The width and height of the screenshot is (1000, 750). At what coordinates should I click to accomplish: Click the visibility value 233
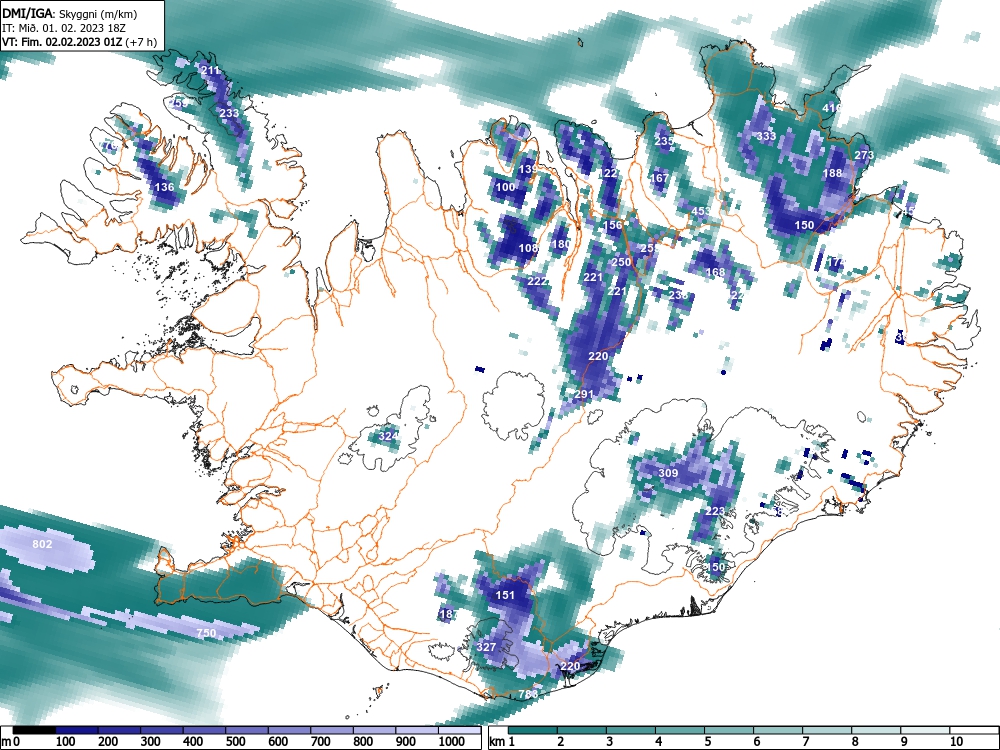coord(229,113)
